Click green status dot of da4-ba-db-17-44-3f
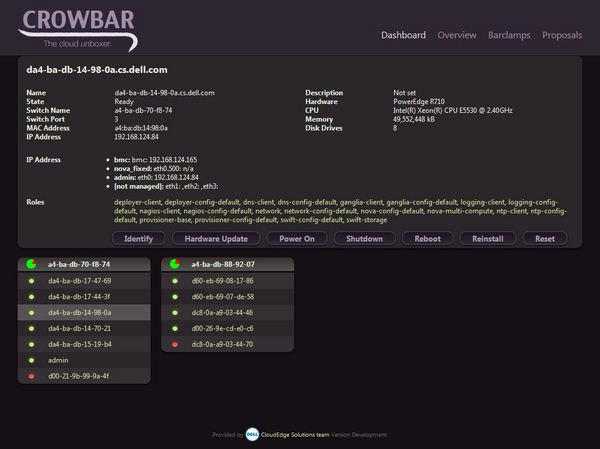600x449 pixels. 31,297
